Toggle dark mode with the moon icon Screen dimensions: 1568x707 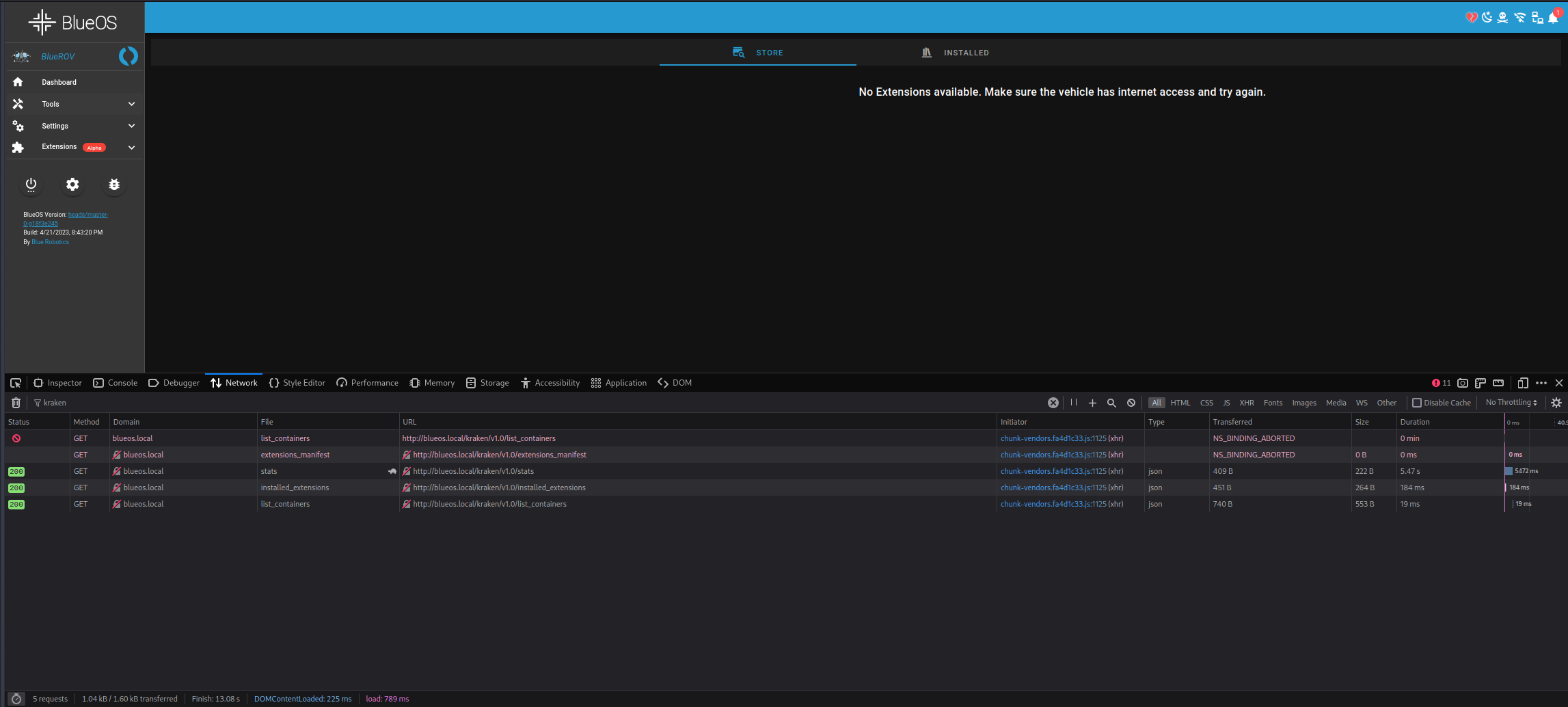(x=1487, y=17)
